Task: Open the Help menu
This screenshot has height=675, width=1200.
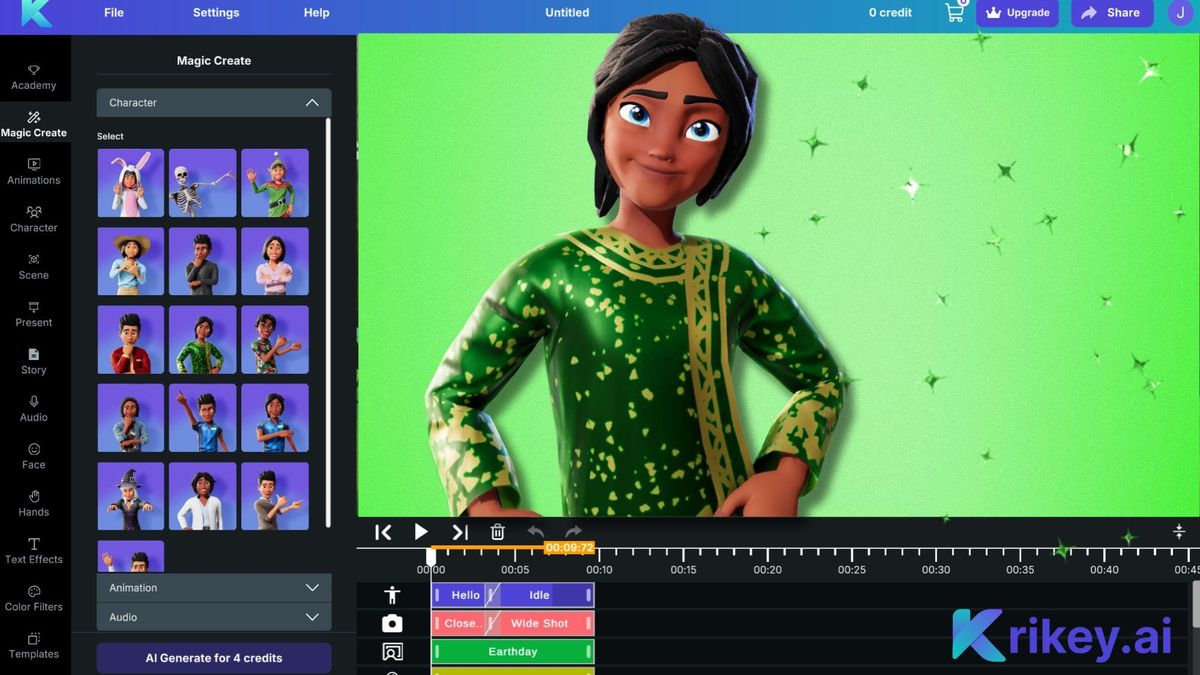Action: pos(315,12)
